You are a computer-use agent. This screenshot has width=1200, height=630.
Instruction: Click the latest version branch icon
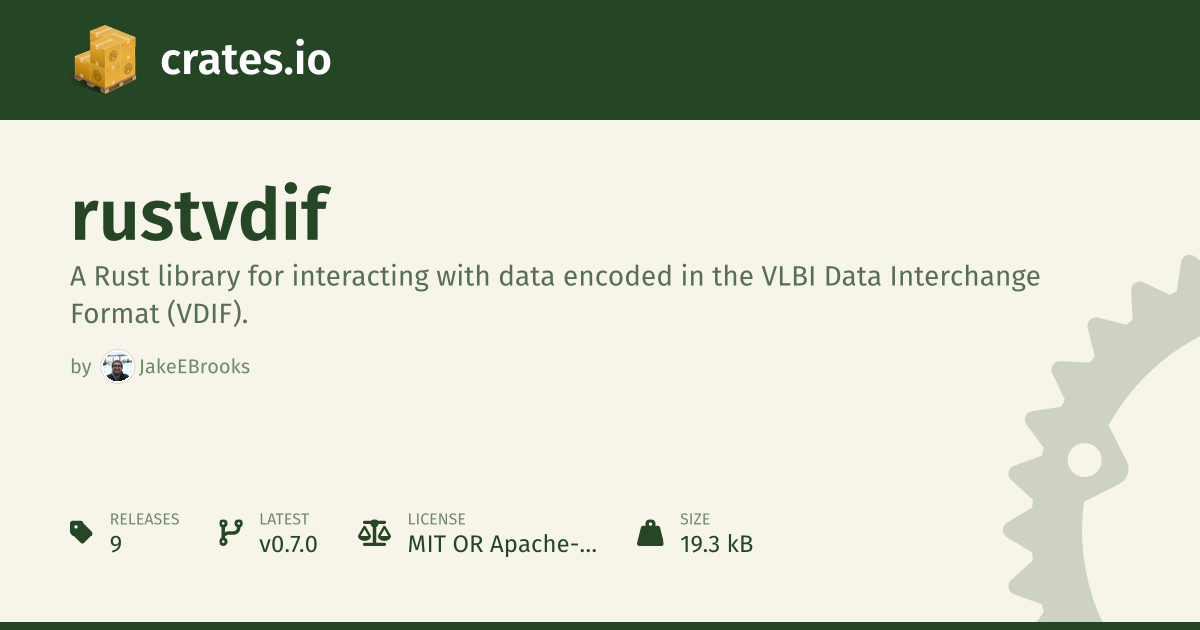[x=230, y=532]
